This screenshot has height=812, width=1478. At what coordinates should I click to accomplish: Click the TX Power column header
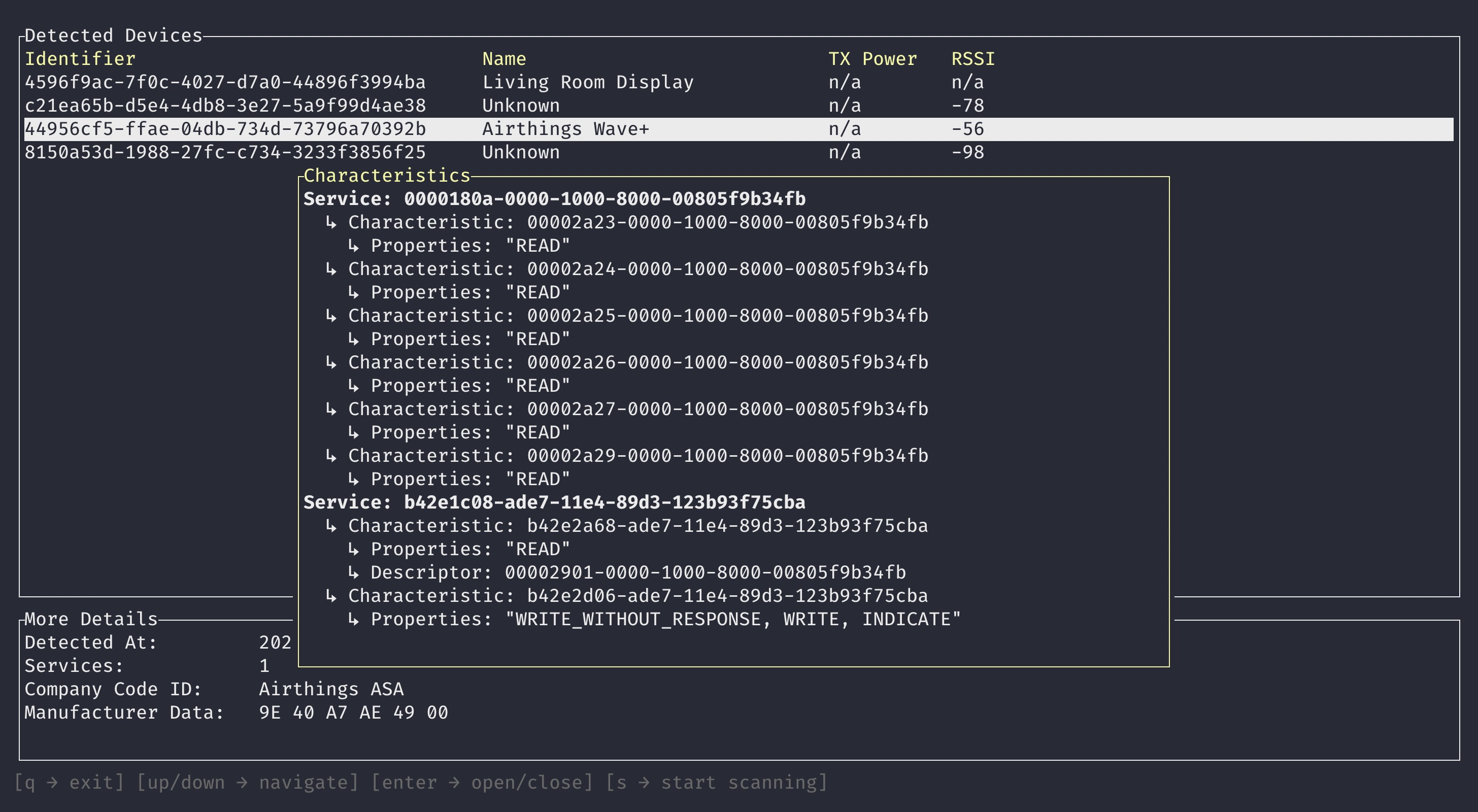click(x=872, y=59)
